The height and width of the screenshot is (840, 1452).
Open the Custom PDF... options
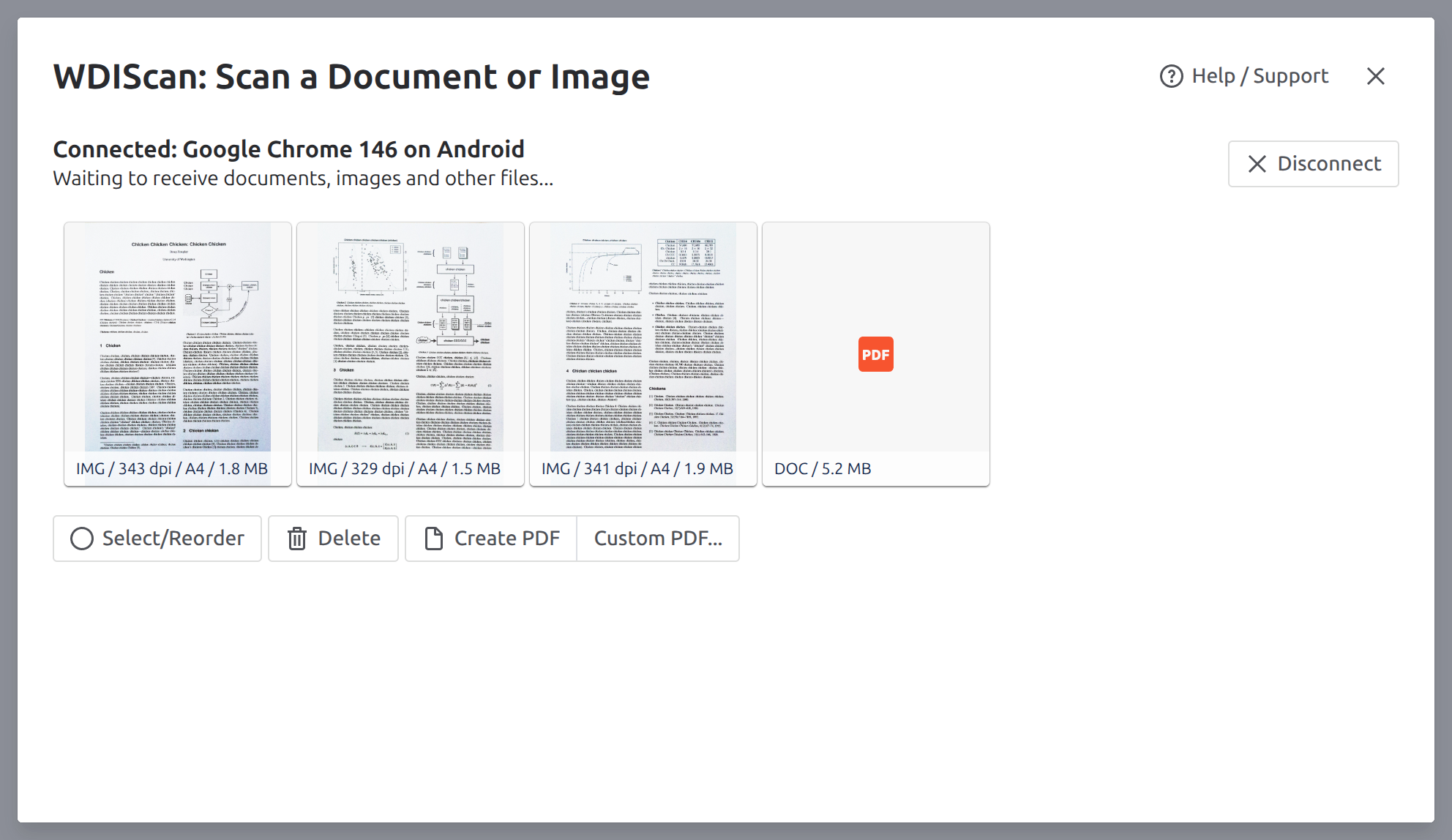657,539
